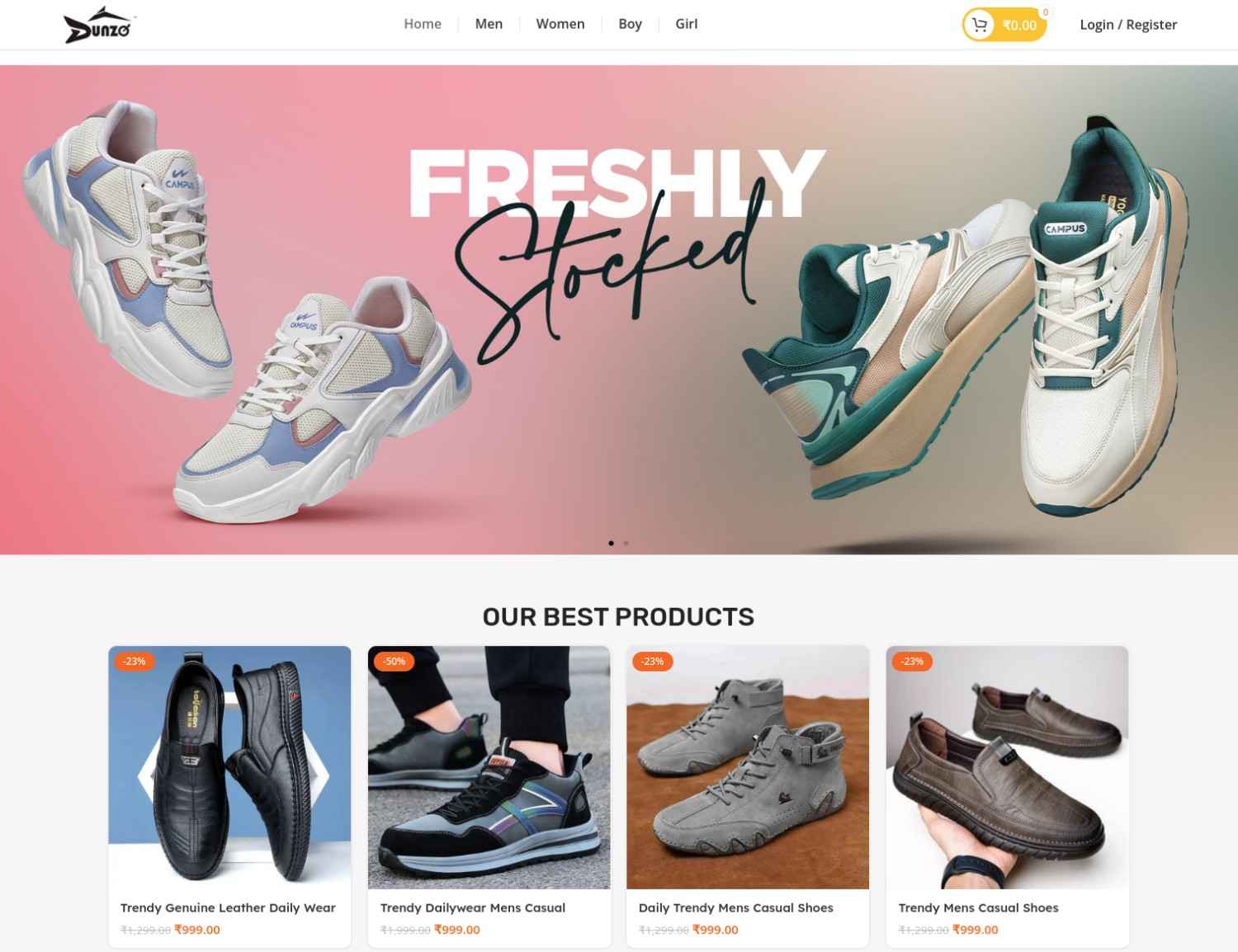This screenshot has width=1238, height=952.
Task: Open the shopping cart icon
Action: point(980,25)
